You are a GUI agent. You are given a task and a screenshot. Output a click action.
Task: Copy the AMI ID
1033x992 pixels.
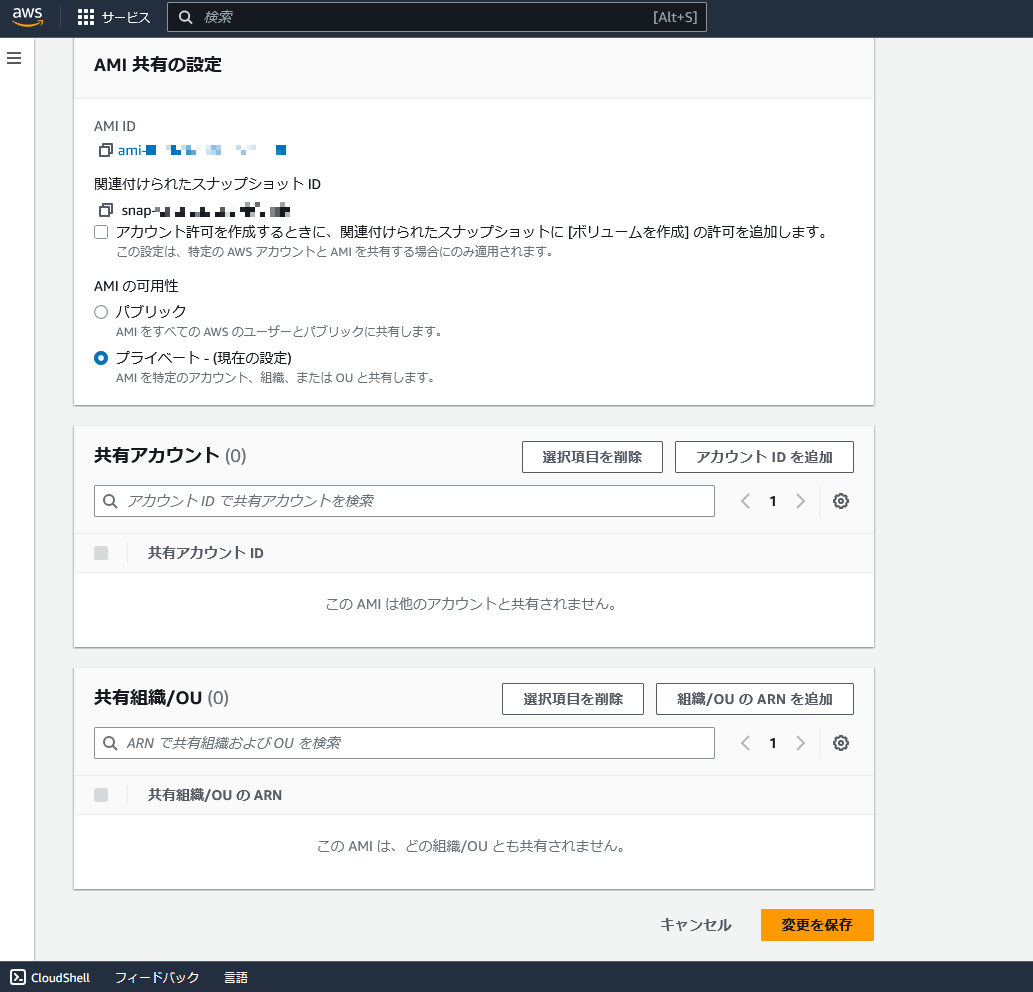105,150
